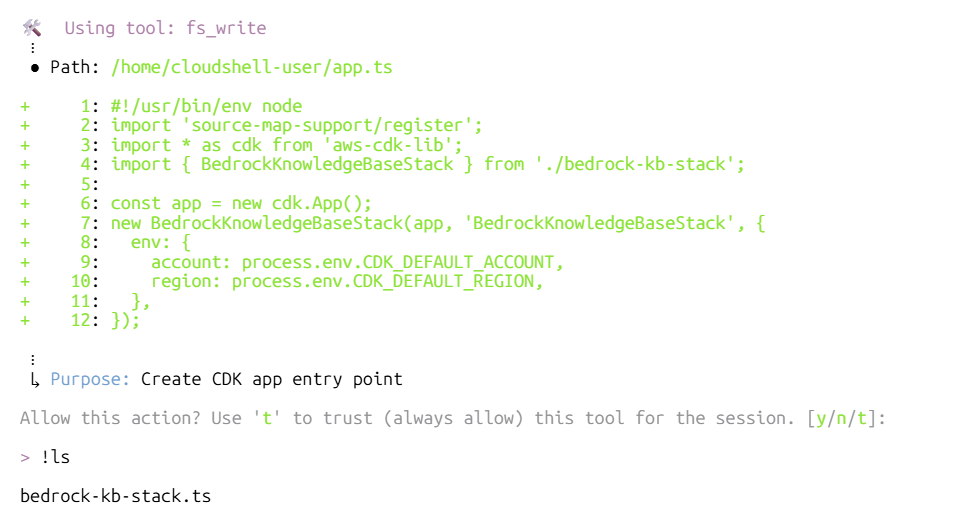Image resolution: width=961 pixels, height=517 pixels.
Task: Click the vertical ellipsis above the Path line
Action: (32, 48)
